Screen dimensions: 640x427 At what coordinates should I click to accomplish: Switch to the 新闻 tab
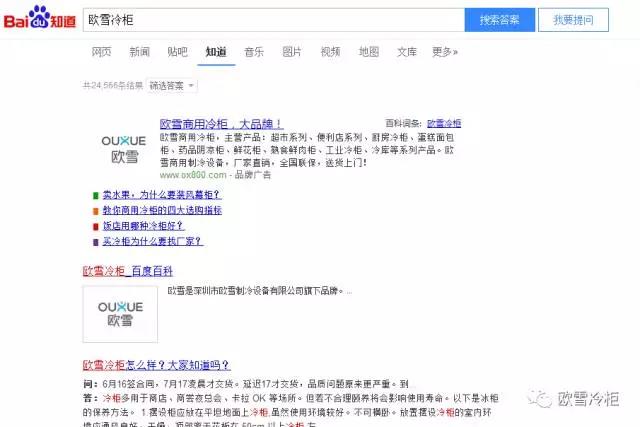140,52
